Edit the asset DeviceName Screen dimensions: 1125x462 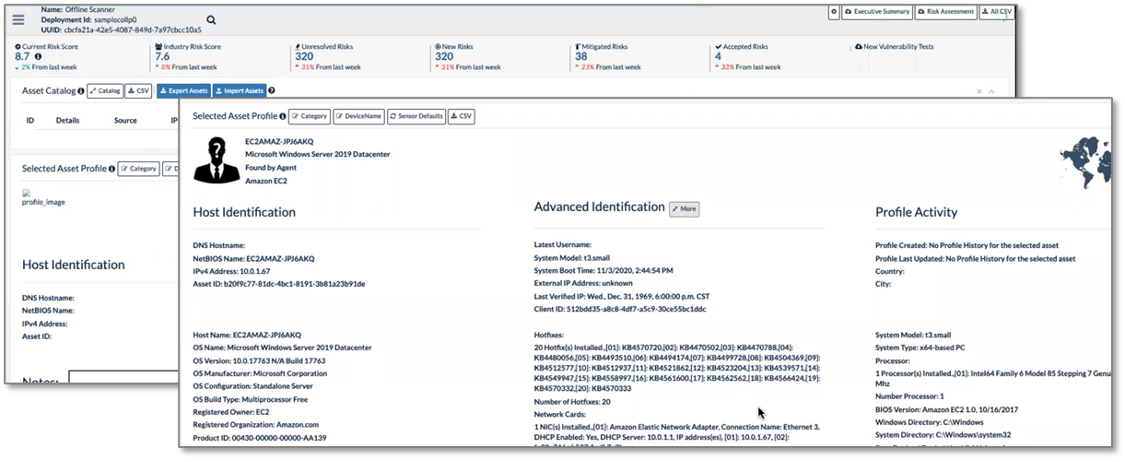[358, 116]
